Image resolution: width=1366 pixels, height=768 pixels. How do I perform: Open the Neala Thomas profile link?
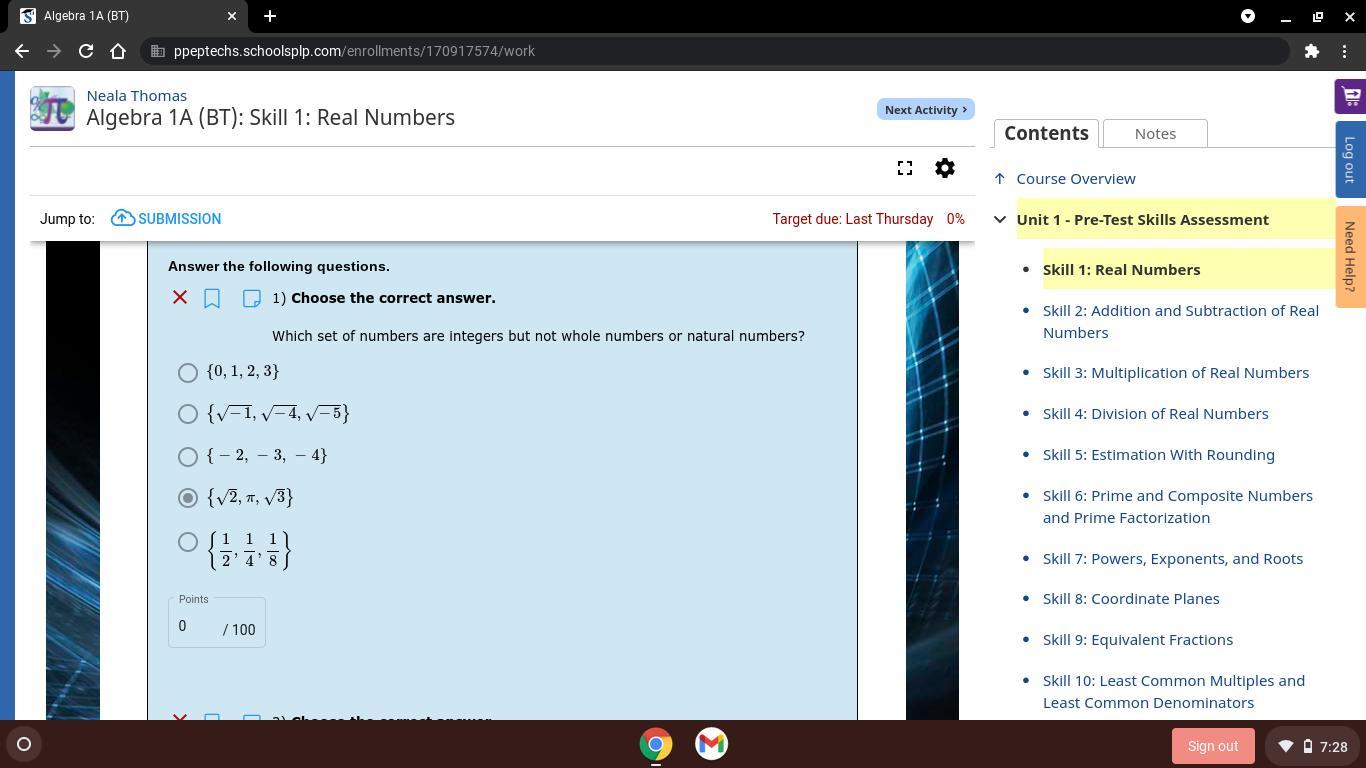click(137, 96)
